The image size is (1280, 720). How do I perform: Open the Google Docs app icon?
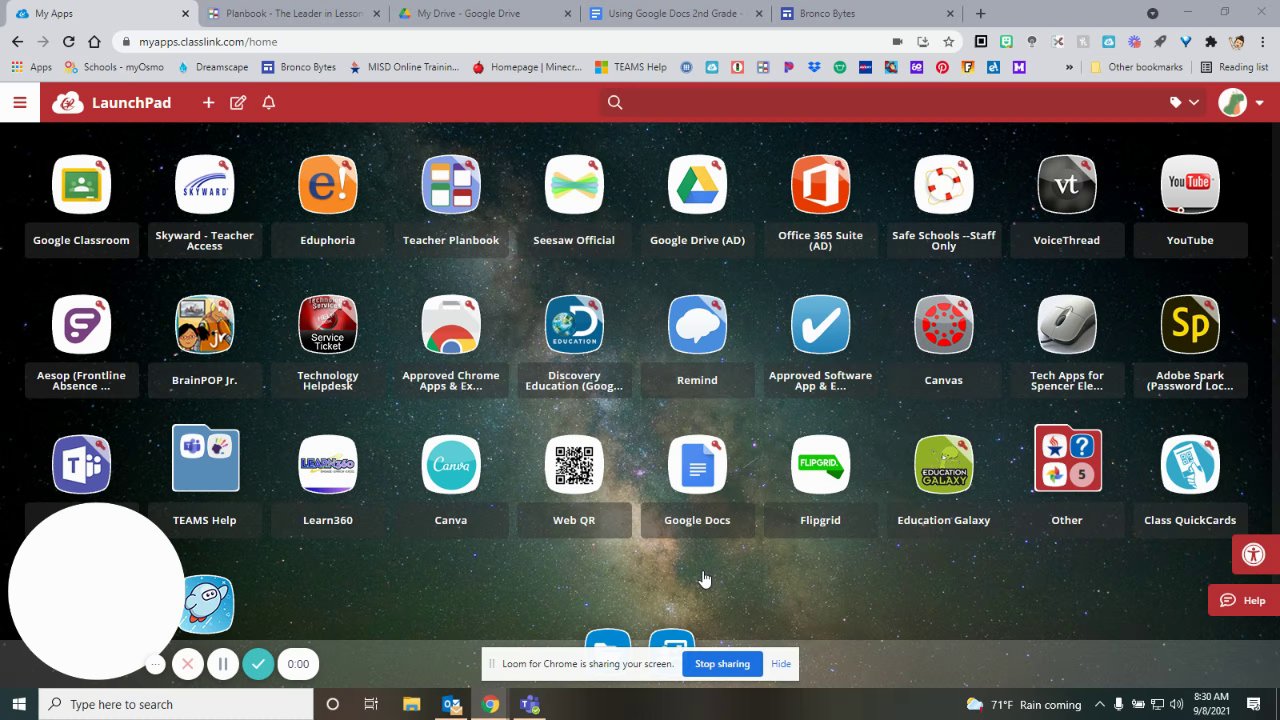(x=697, y=464)
